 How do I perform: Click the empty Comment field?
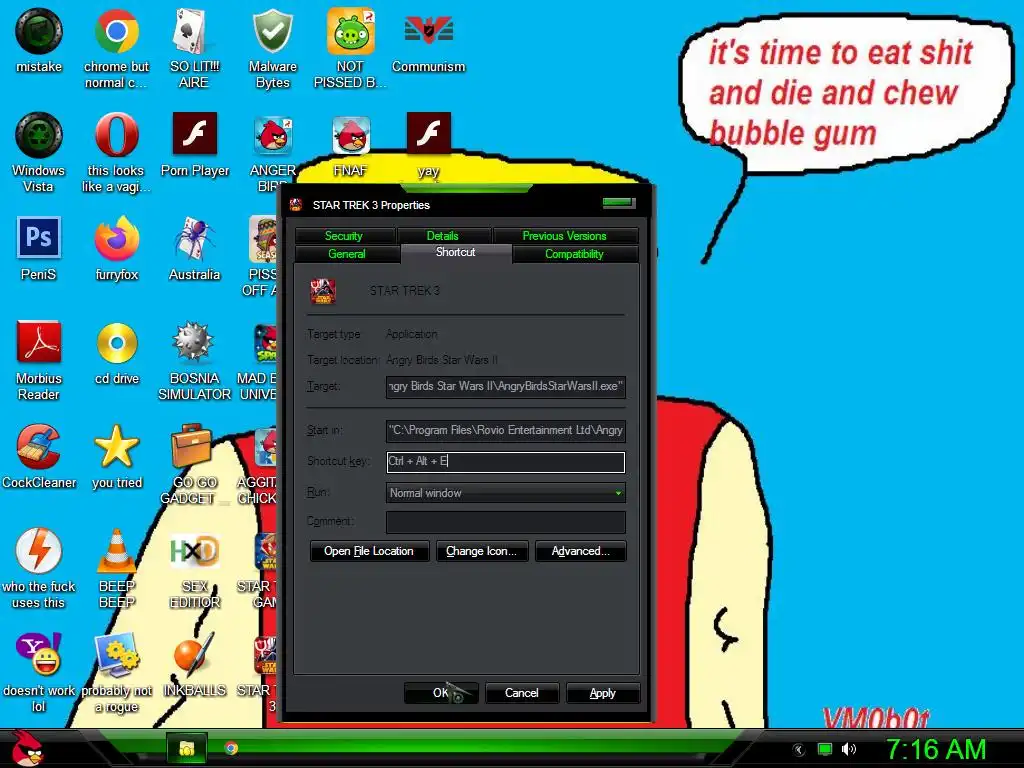[x=505, y=522]
